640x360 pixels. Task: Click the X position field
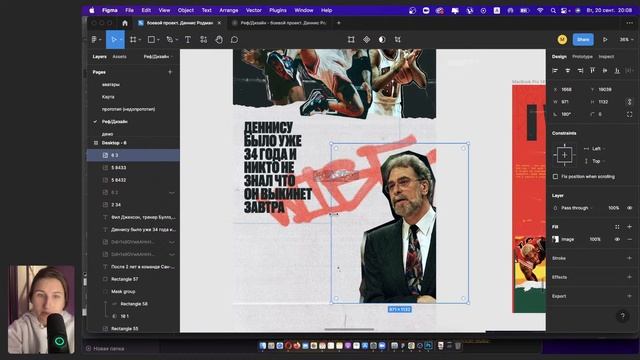point(568,89)
